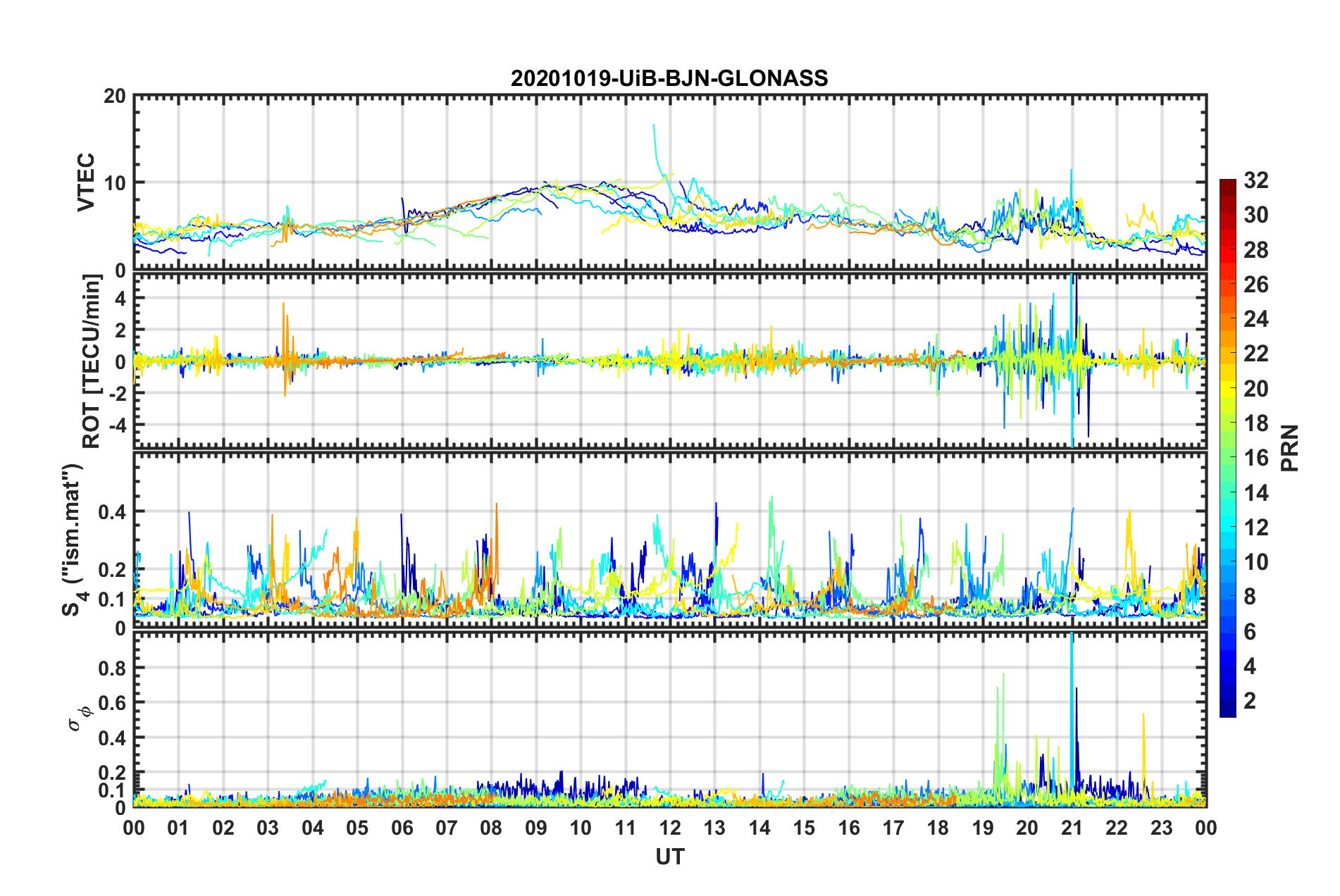Click the 20 tick on the VTEC axis
The image size is (1340, 896).
click(x=114, y=96)
